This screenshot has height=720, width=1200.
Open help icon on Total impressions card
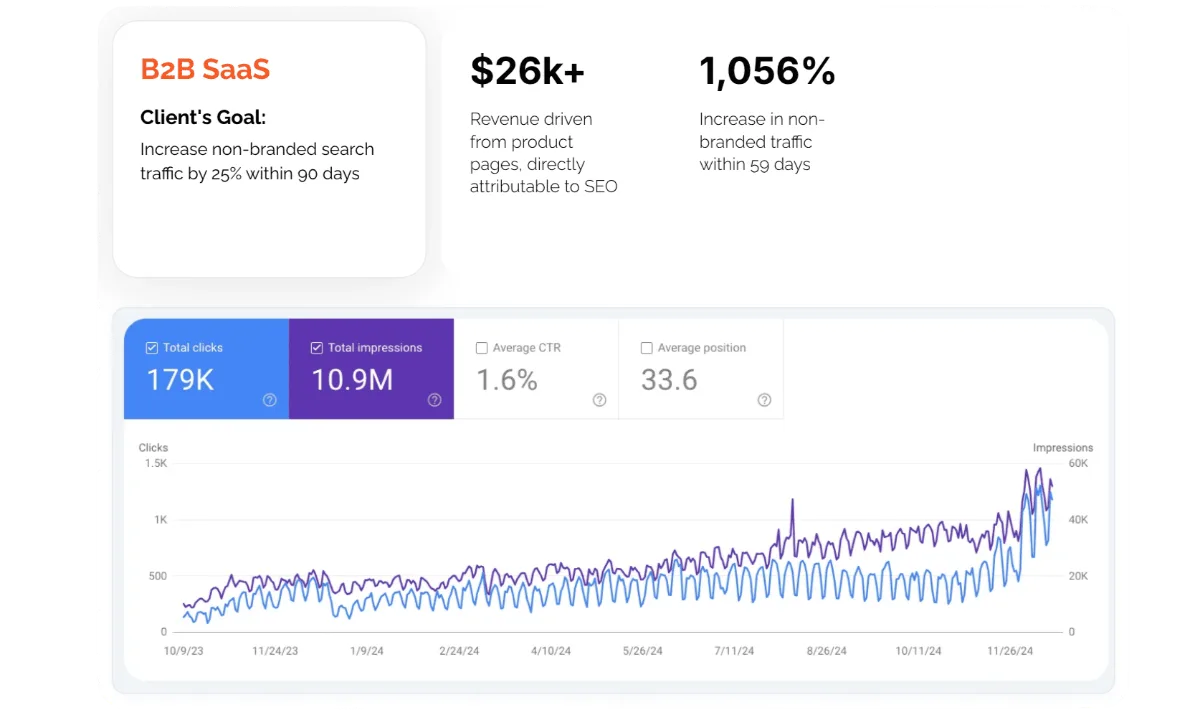click(435, 400)
